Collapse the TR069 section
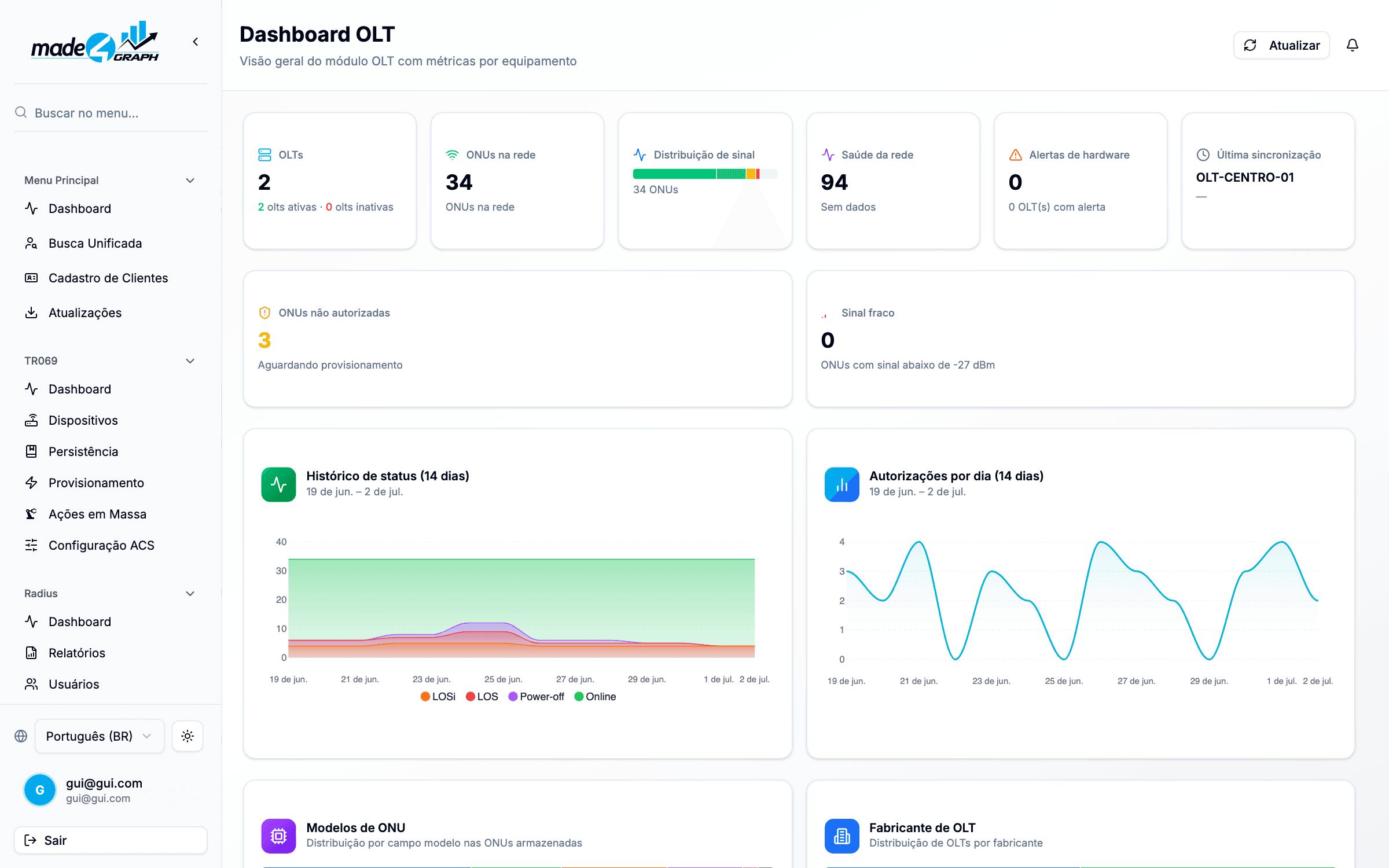The height and width of the screenshot is (868, 1389). (110, 361)
